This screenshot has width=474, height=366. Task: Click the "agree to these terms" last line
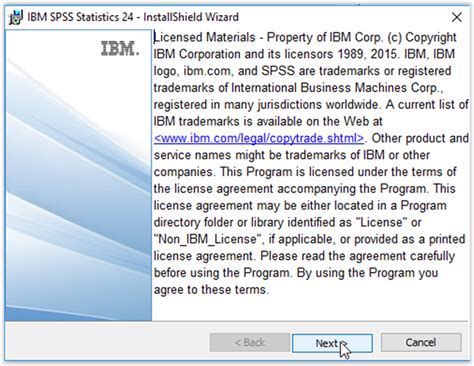(211, 290)
